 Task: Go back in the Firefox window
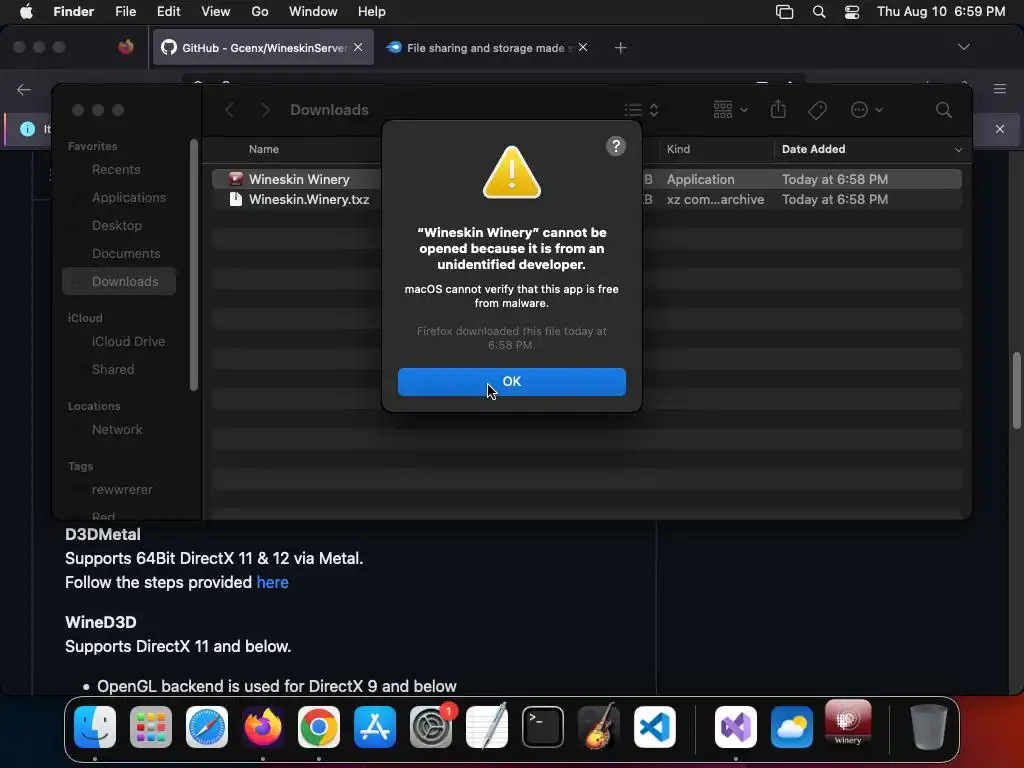click(24, 89)
